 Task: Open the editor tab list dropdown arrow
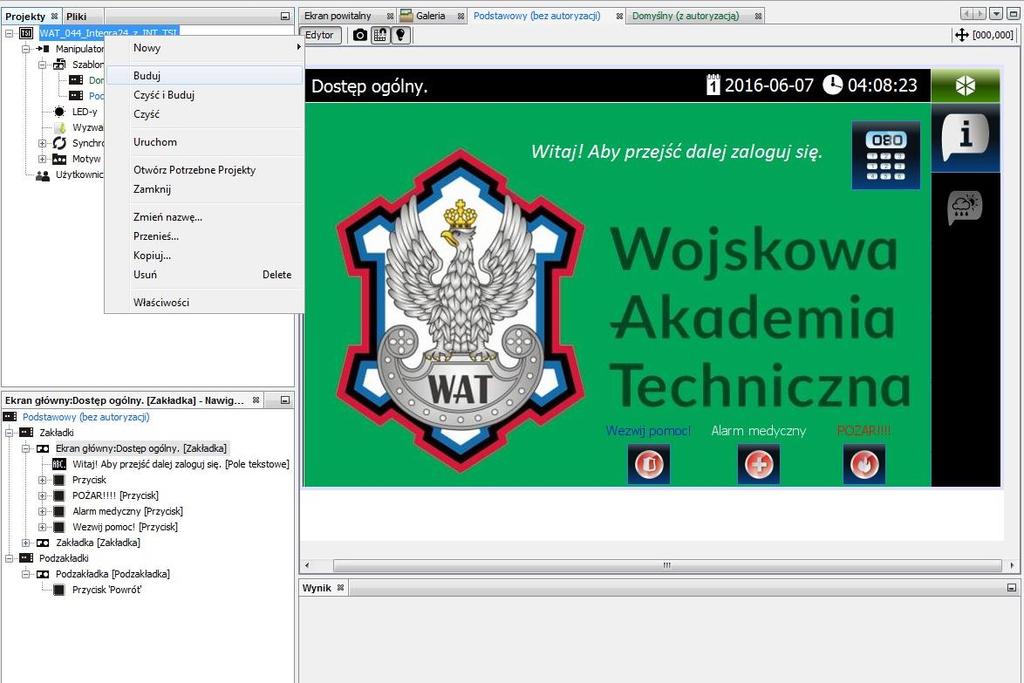tap(996, 14)
